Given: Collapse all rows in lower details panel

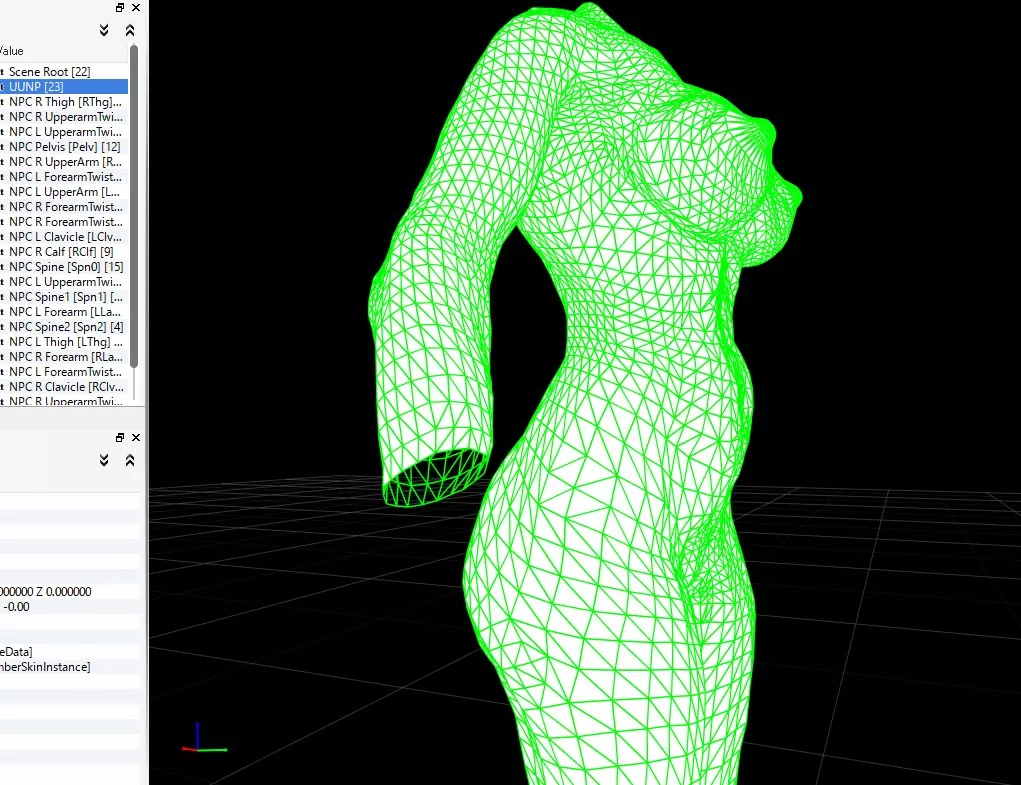Looking at the screenshot, I should (130, 461).
